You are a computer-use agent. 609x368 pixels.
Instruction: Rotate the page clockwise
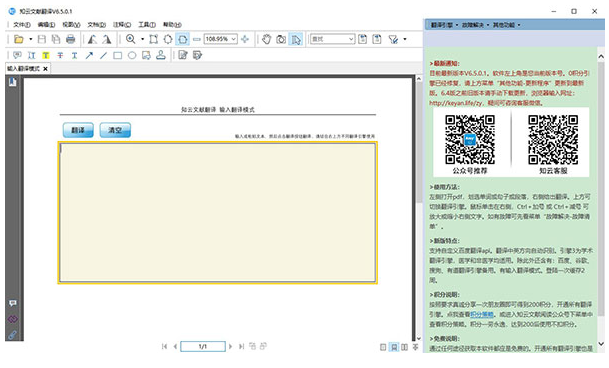pos(107,39)
